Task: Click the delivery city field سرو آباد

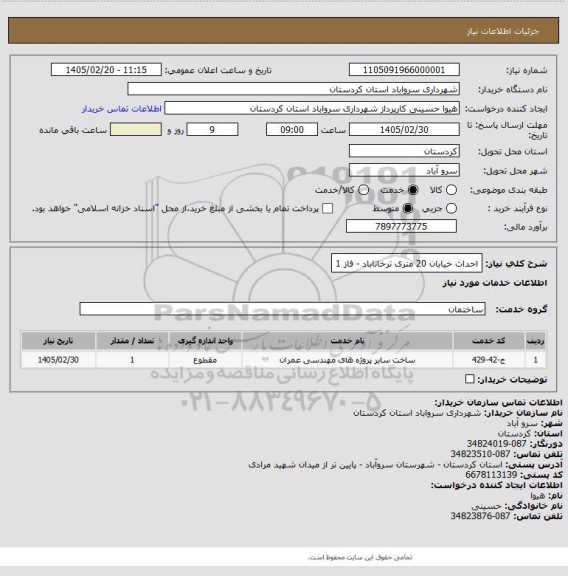Action: (x=404, y=170)
